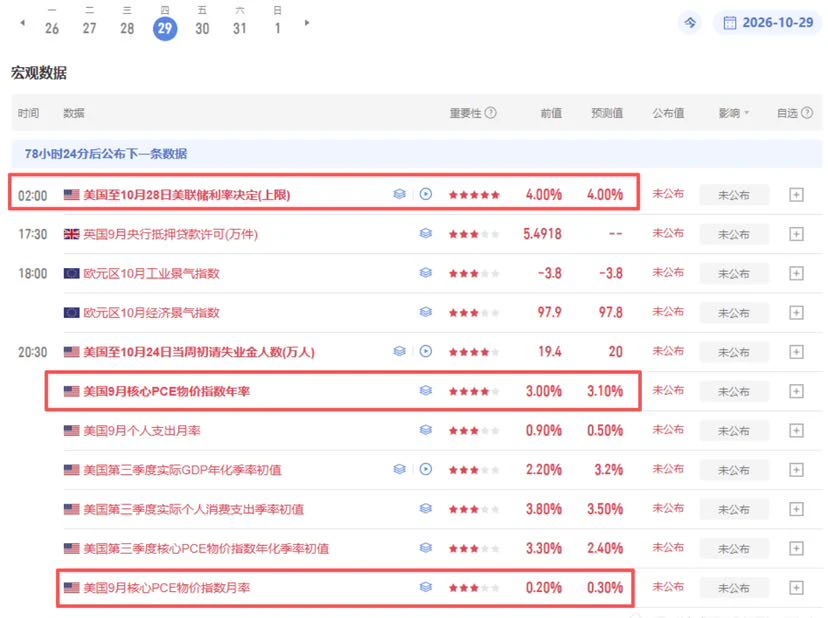Select date 30 in the week calendar
Screen dimensions: 828x618
point(202,29)
